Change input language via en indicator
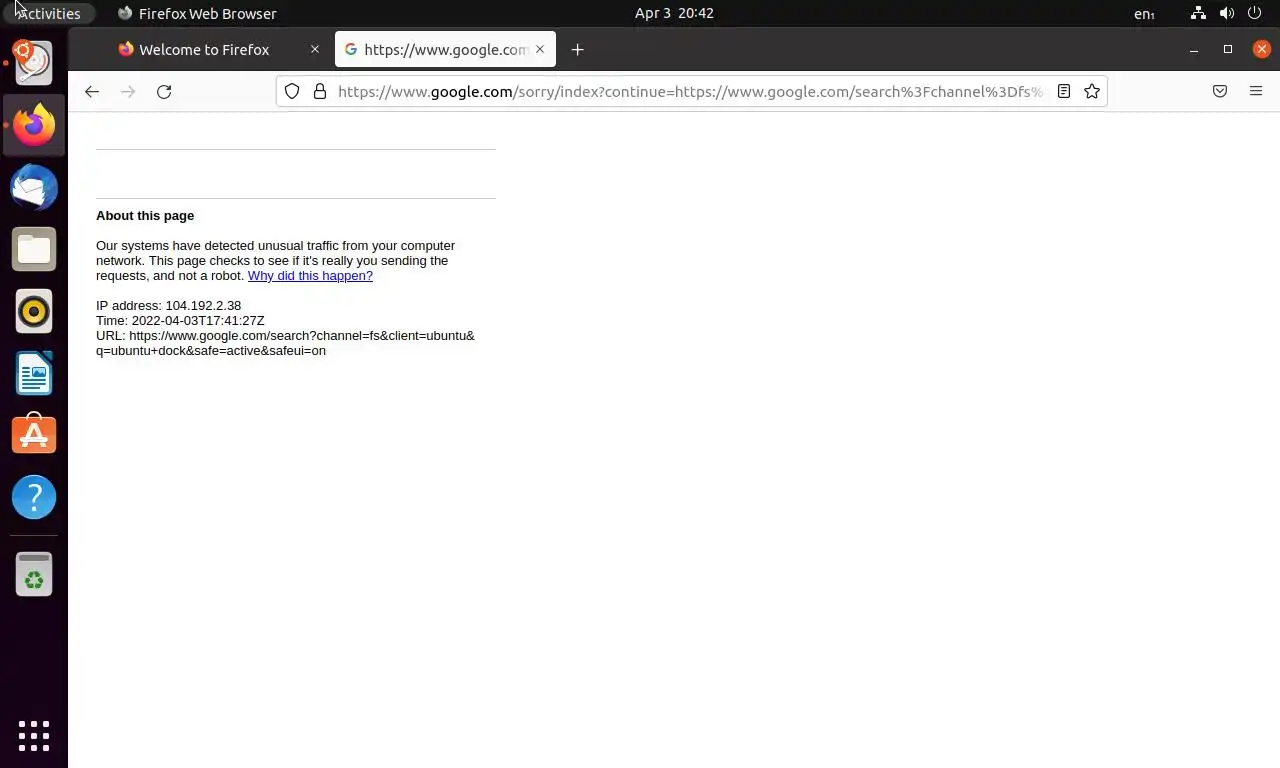This screenshot has width=1280, height=768. pyautogui.click(x=1144, y=13)
